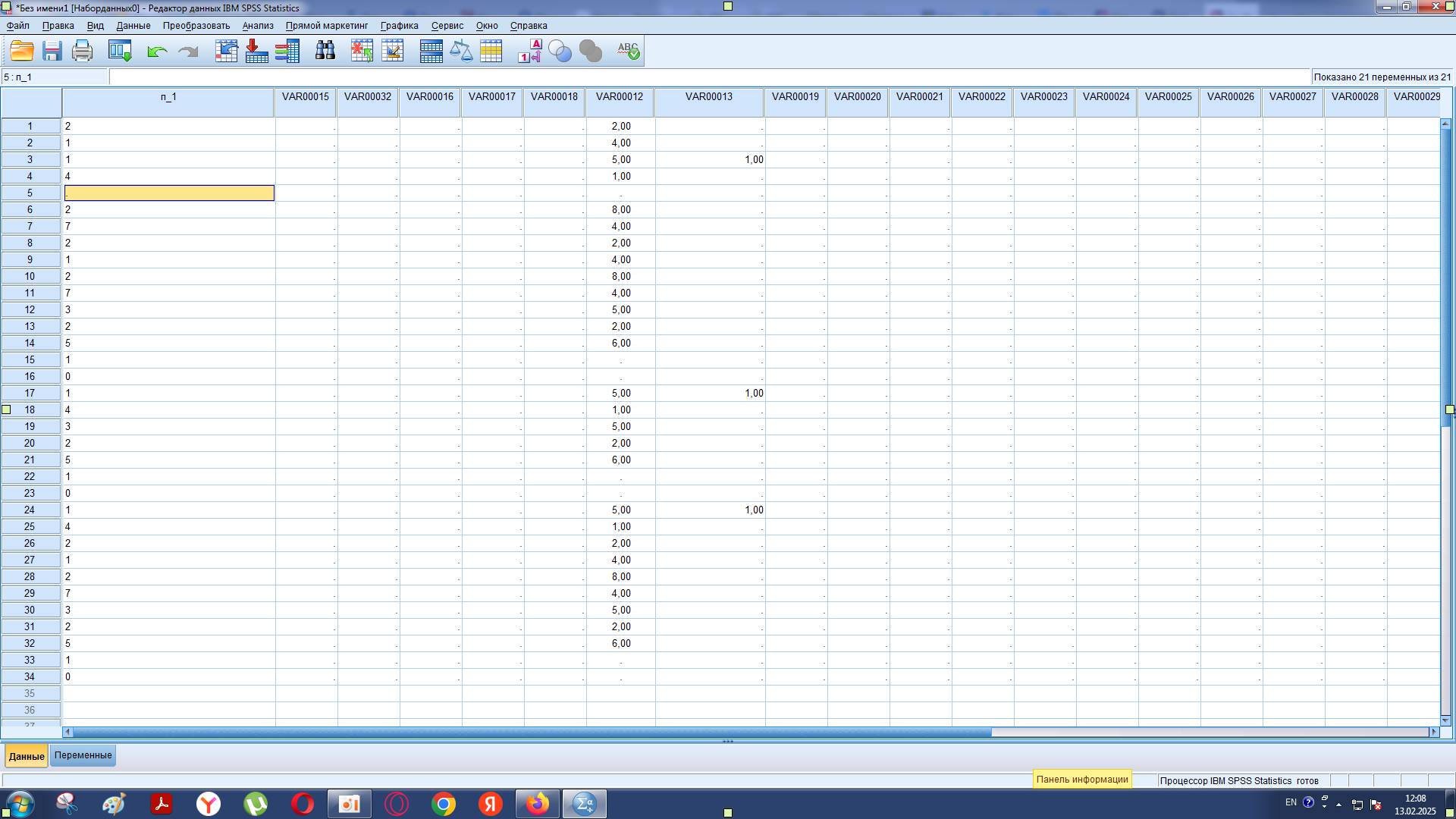
Task: Open the Анализ menu
Action: (x=257, y=25)
